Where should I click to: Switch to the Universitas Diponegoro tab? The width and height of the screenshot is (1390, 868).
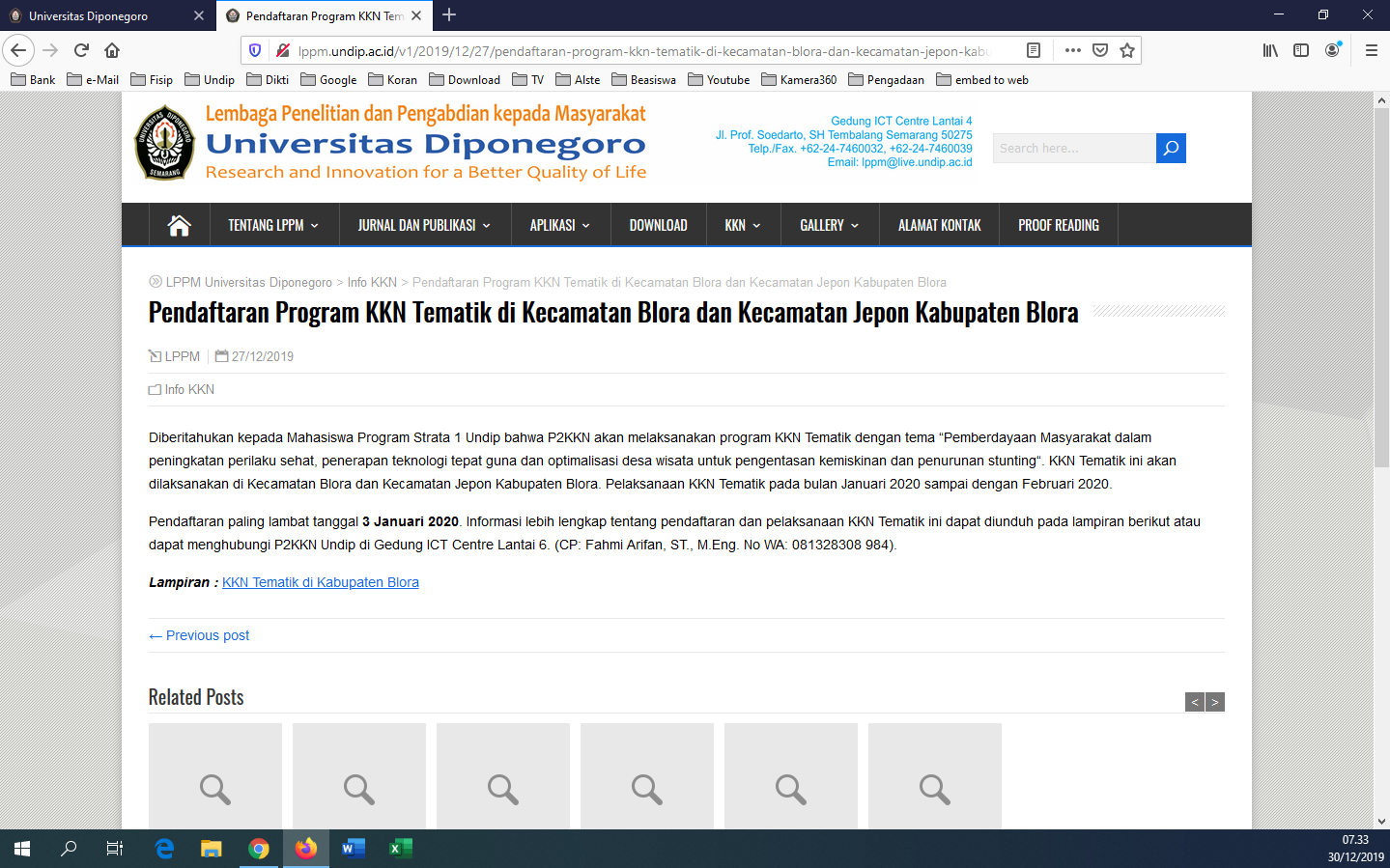click(101, 15)
